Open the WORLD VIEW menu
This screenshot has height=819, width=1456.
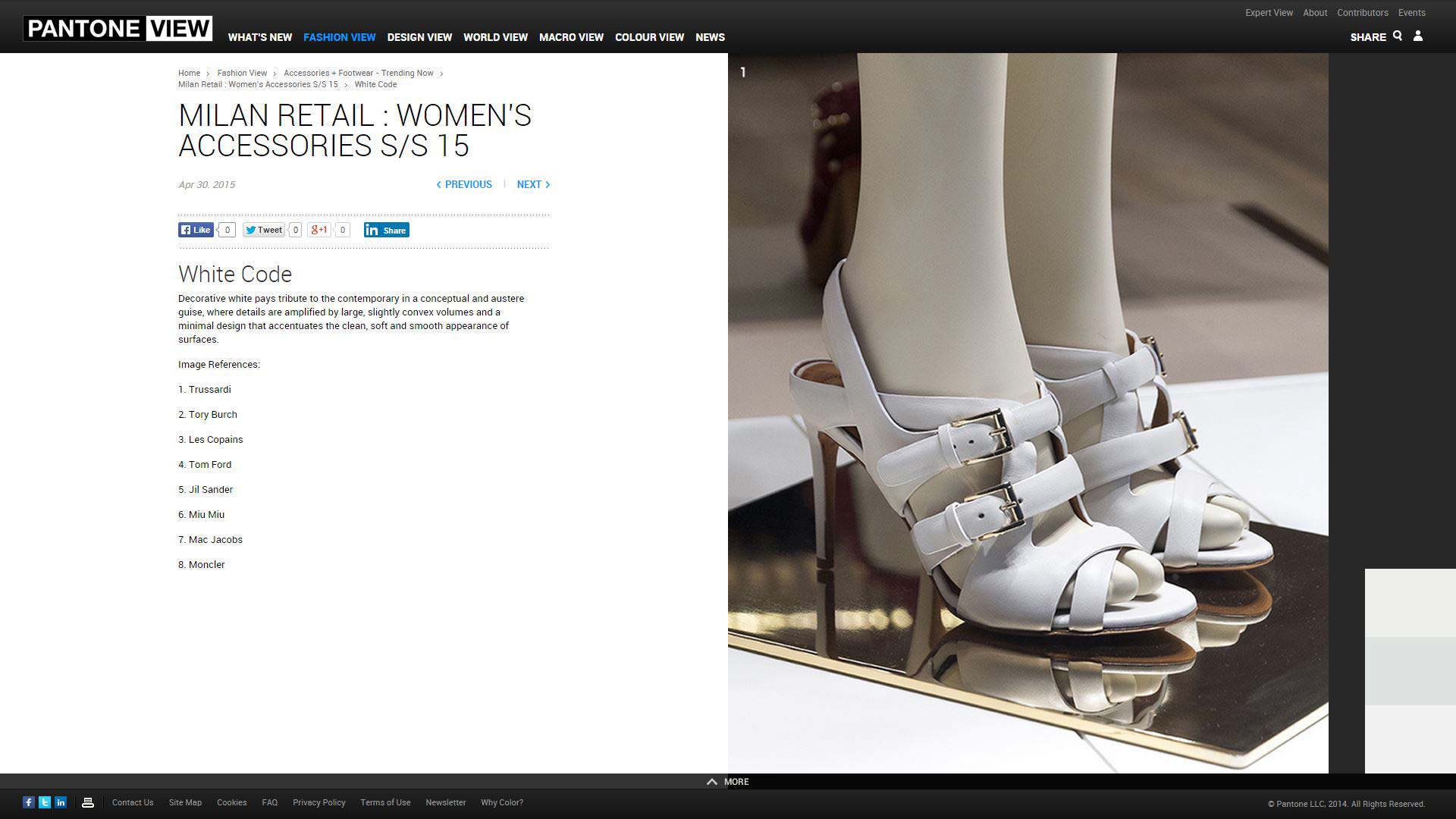pyautogui.click(x=496, y=37)
